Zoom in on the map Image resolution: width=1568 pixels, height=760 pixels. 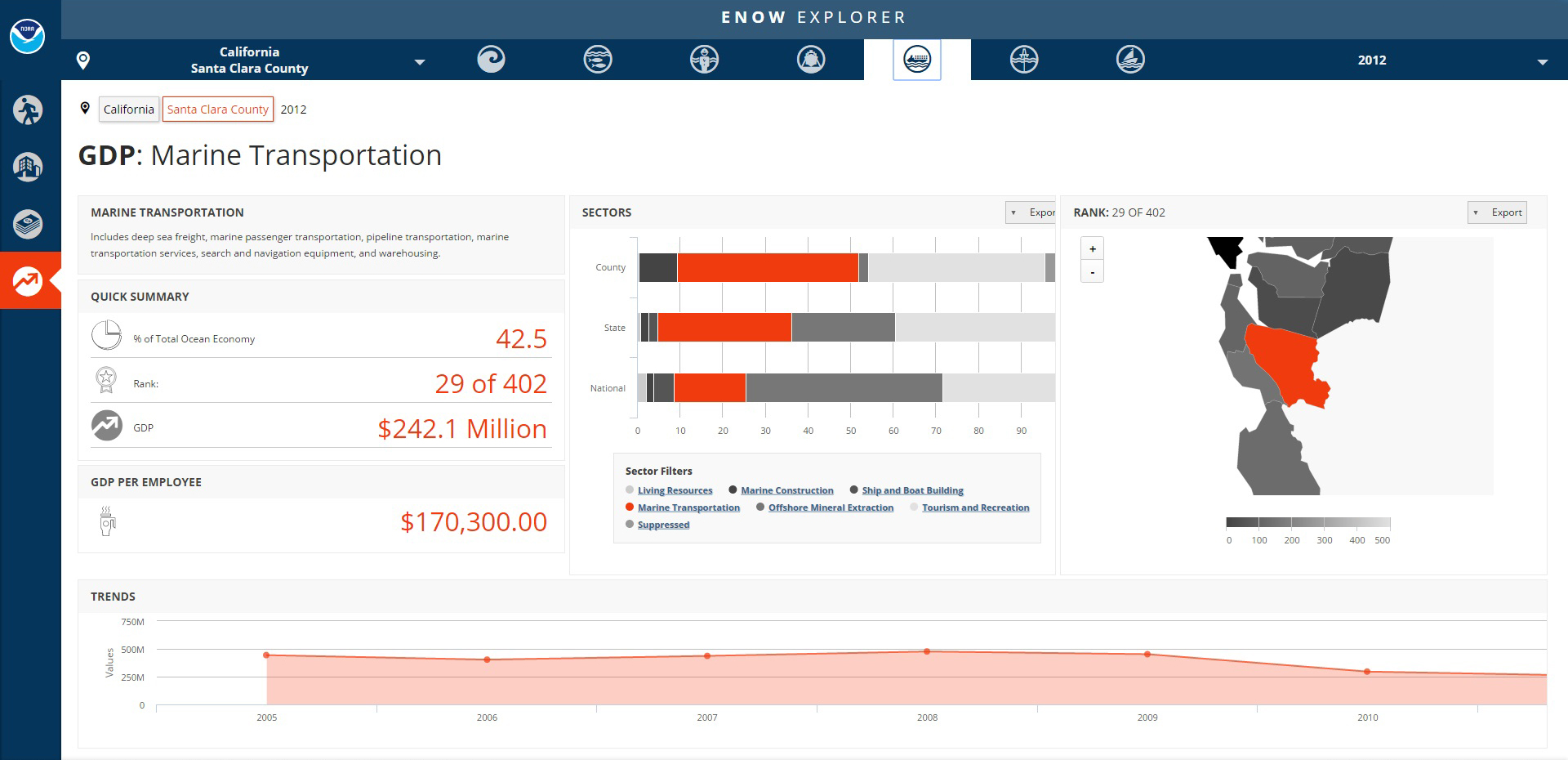(x=1092, y=248)
